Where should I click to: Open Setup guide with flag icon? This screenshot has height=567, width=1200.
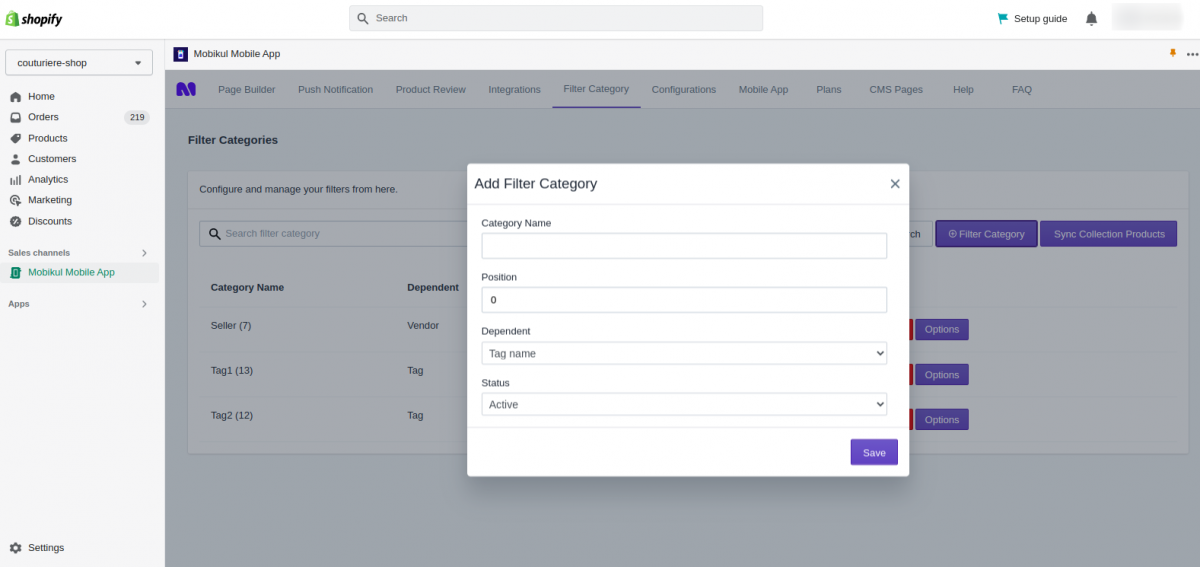(x=1032, y=18)
